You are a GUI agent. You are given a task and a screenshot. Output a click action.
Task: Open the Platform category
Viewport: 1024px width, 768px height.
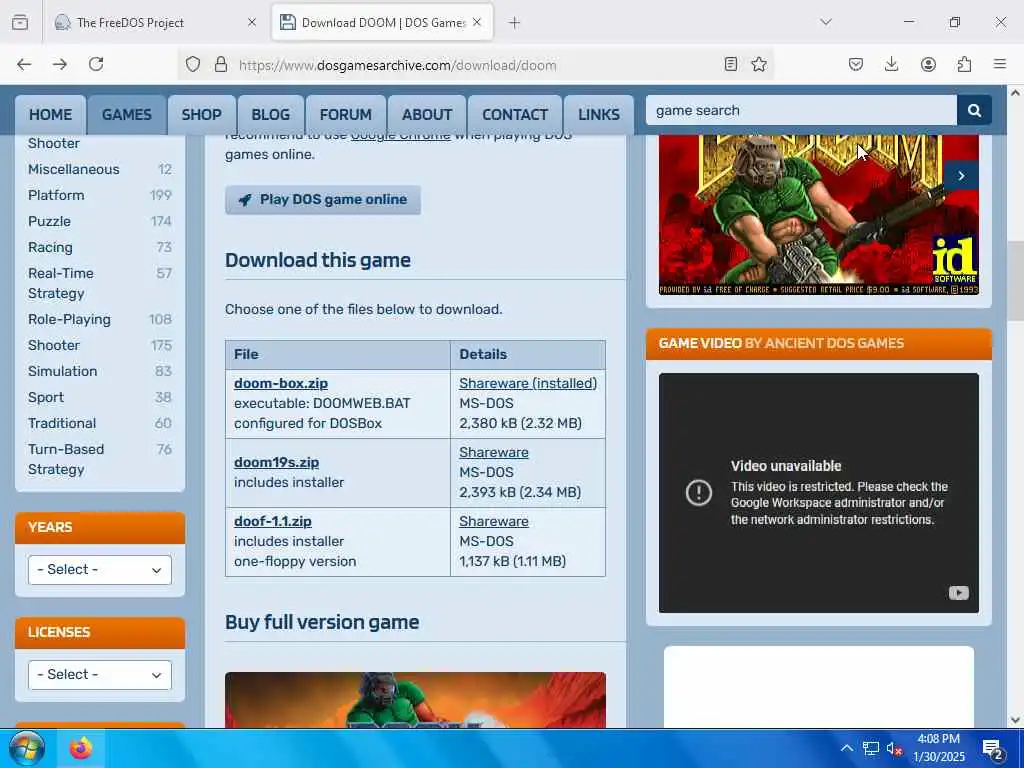pyautogui.click(x=56, y=195)
